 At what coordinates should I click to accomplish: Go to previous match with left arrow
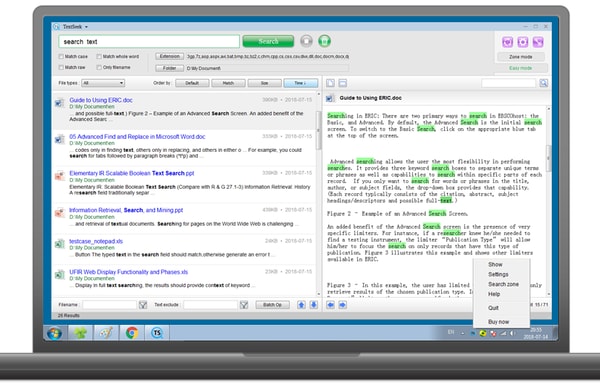331,305
